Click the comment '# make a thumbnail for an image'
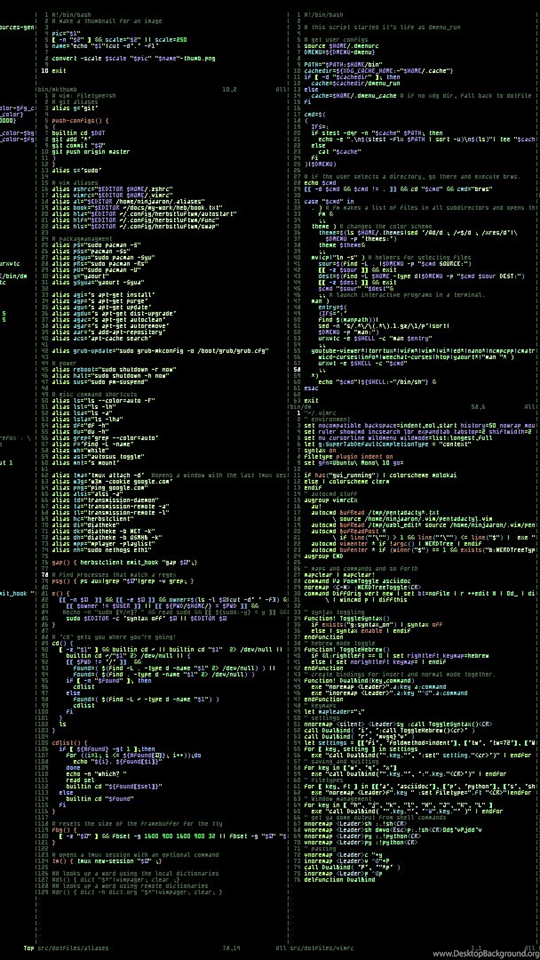 tap(107, 20)
